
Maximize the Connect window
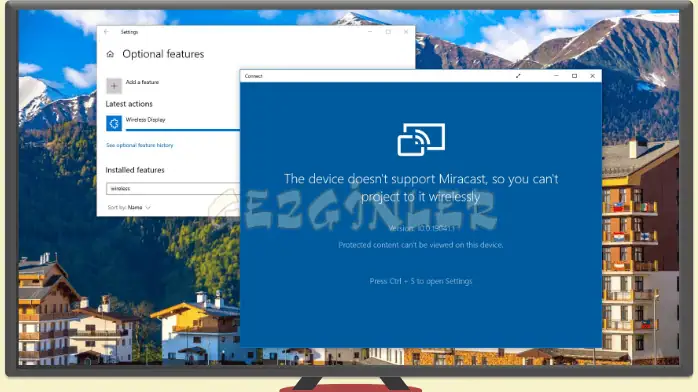point(574,76)
